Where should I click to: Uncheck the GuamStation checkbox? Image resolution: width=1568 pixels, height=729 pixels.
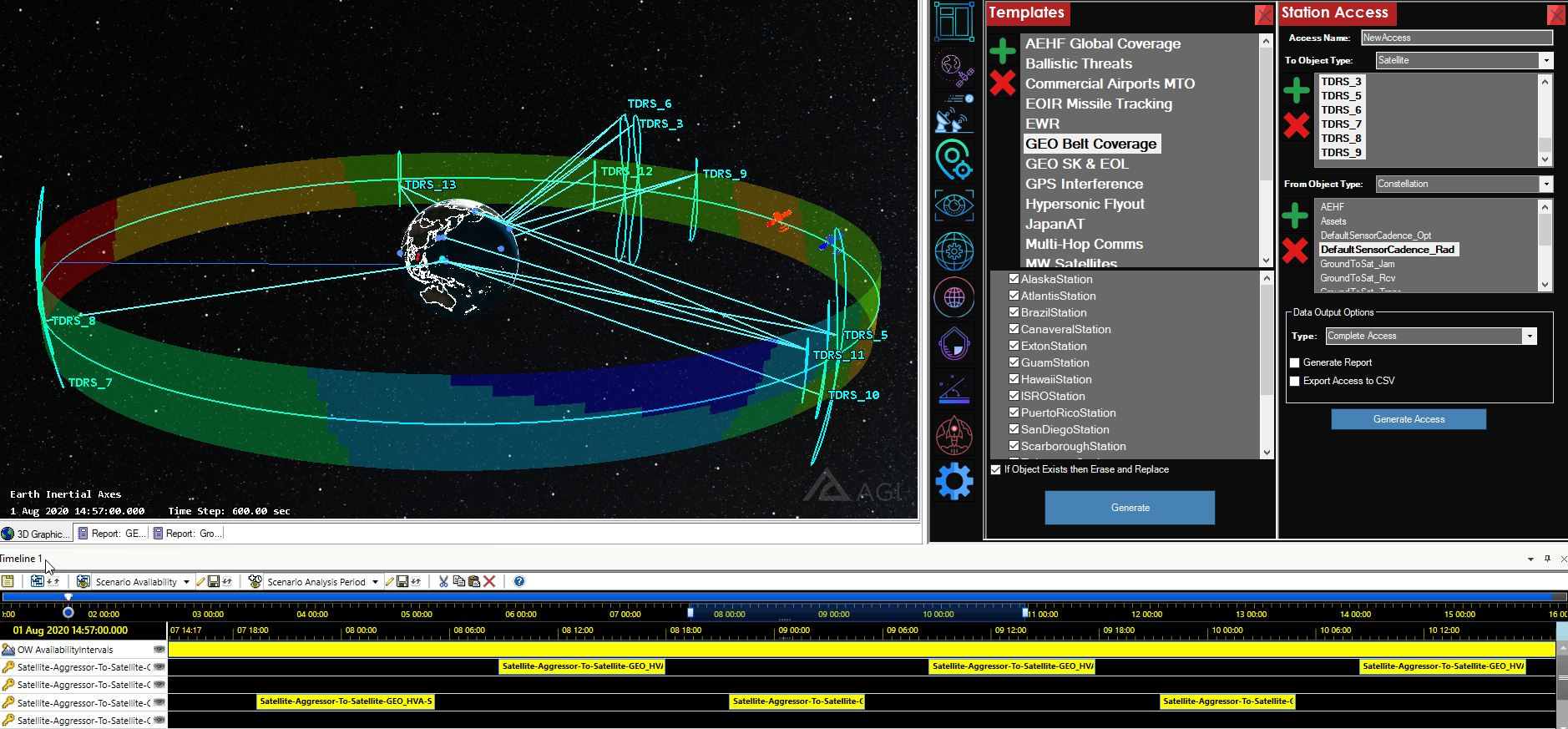tap(1014, 362)
